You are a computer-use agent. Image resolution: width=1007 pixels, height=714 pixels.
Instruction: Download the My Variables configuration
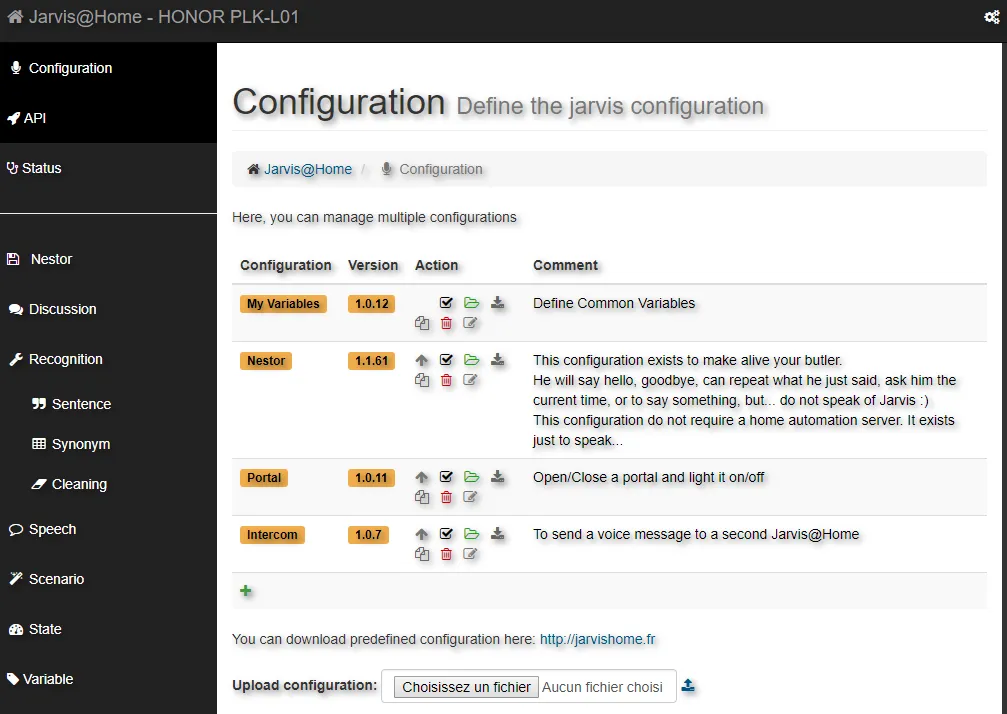coord(497,303)
